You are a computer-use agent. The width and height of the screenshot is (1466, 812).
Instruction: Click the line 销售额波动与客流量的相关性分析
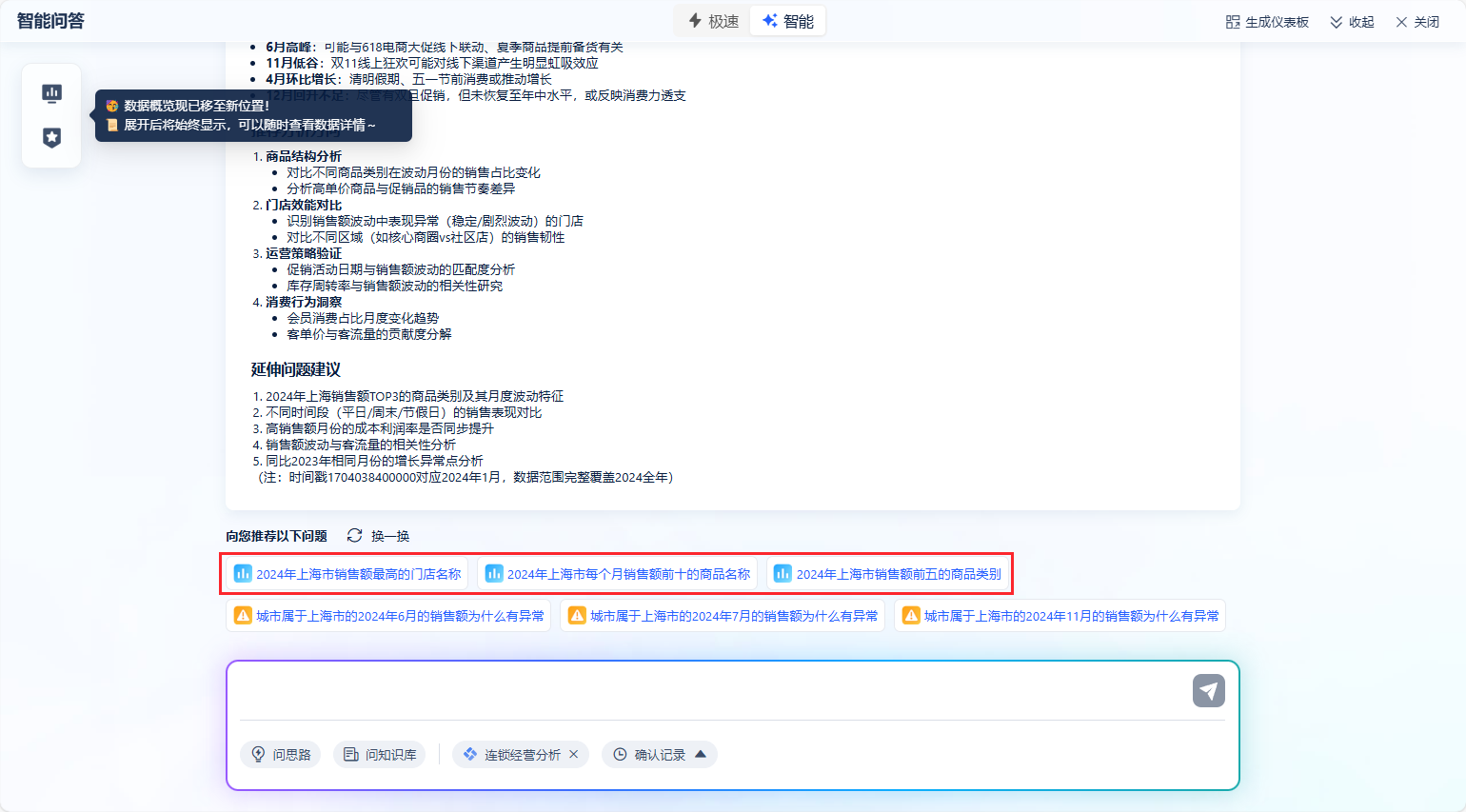[x=361, y=445]
